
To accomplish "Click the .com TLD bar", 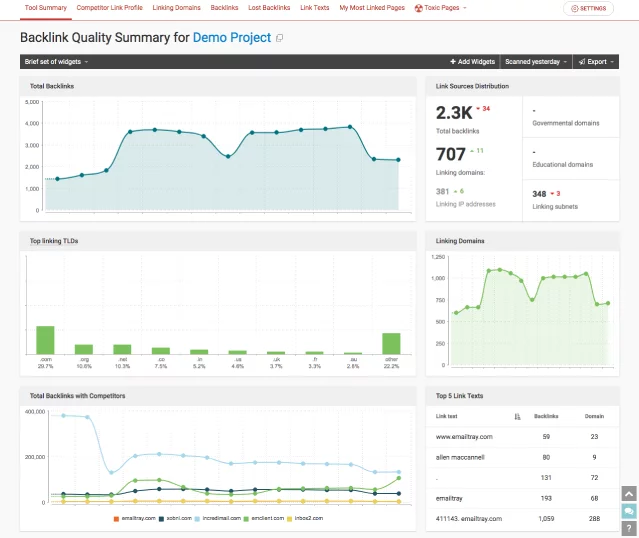I will click(45, 340).
